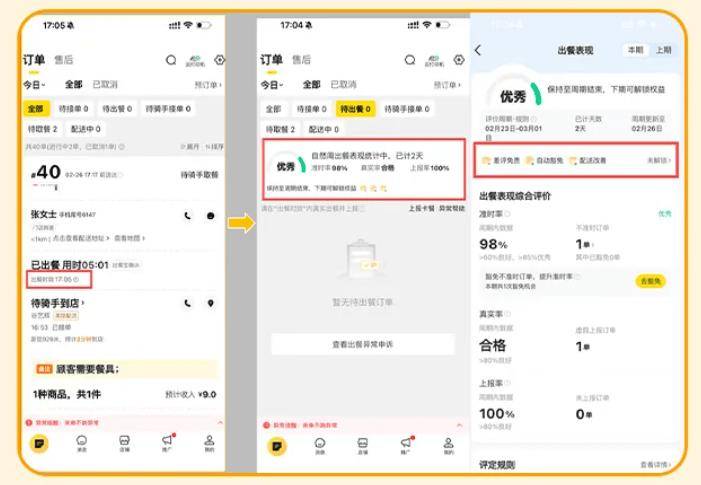Open 已取消 tab on middle phone
This screenshot has height=485, width=701.
pyautogui.click(x=343, y=85)
